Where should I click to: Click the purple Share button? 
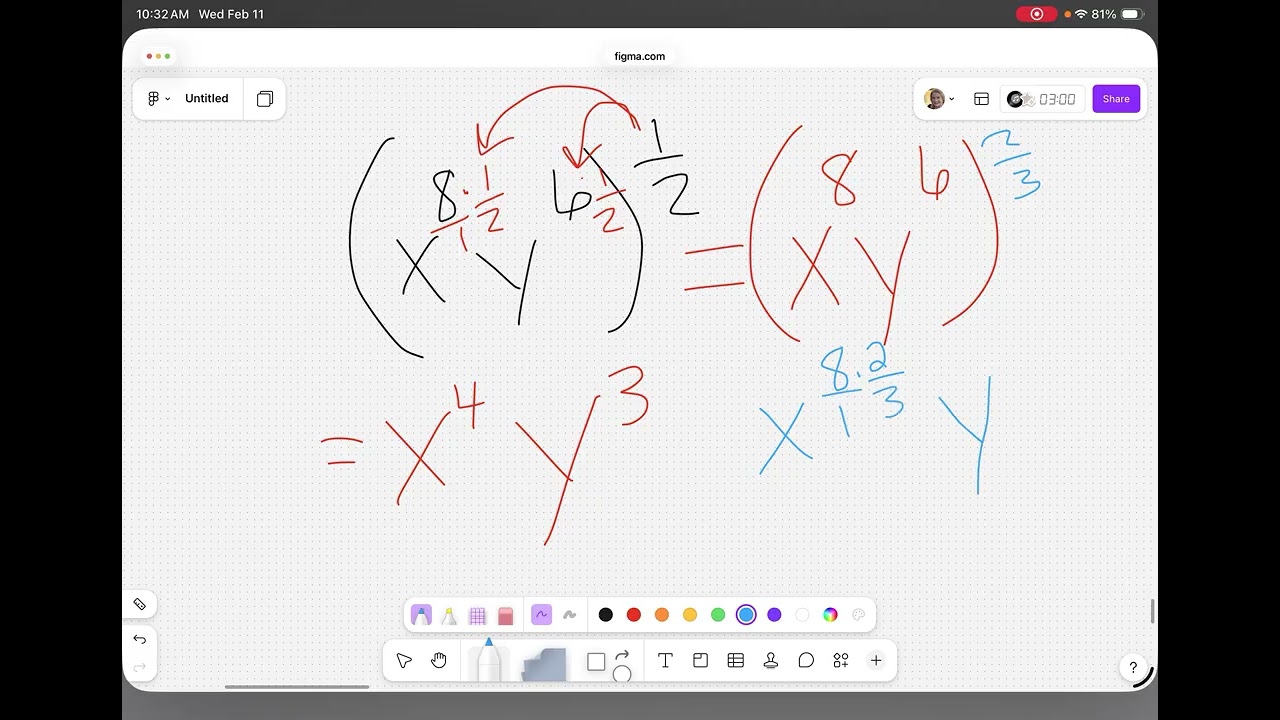point(1116,98)
